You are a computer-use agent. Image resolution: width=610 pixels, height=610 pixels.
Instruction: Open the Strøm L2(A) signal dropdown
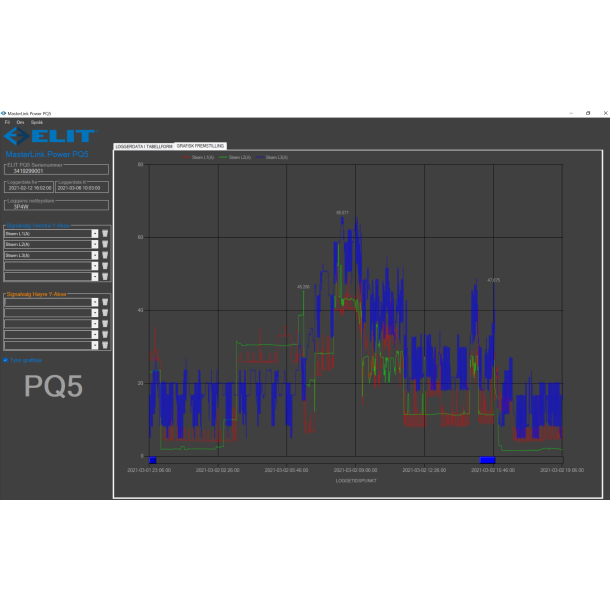tap(95, 244)
